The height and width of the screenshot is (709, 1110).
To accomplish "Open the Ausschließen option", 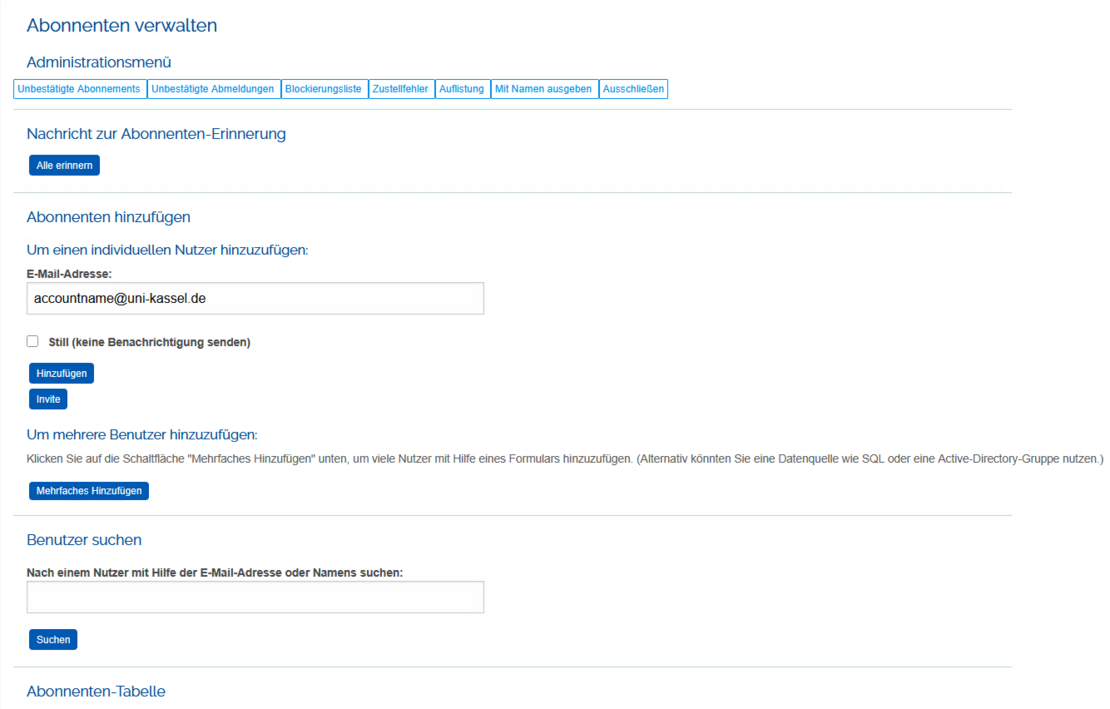I will coord(633,89).
